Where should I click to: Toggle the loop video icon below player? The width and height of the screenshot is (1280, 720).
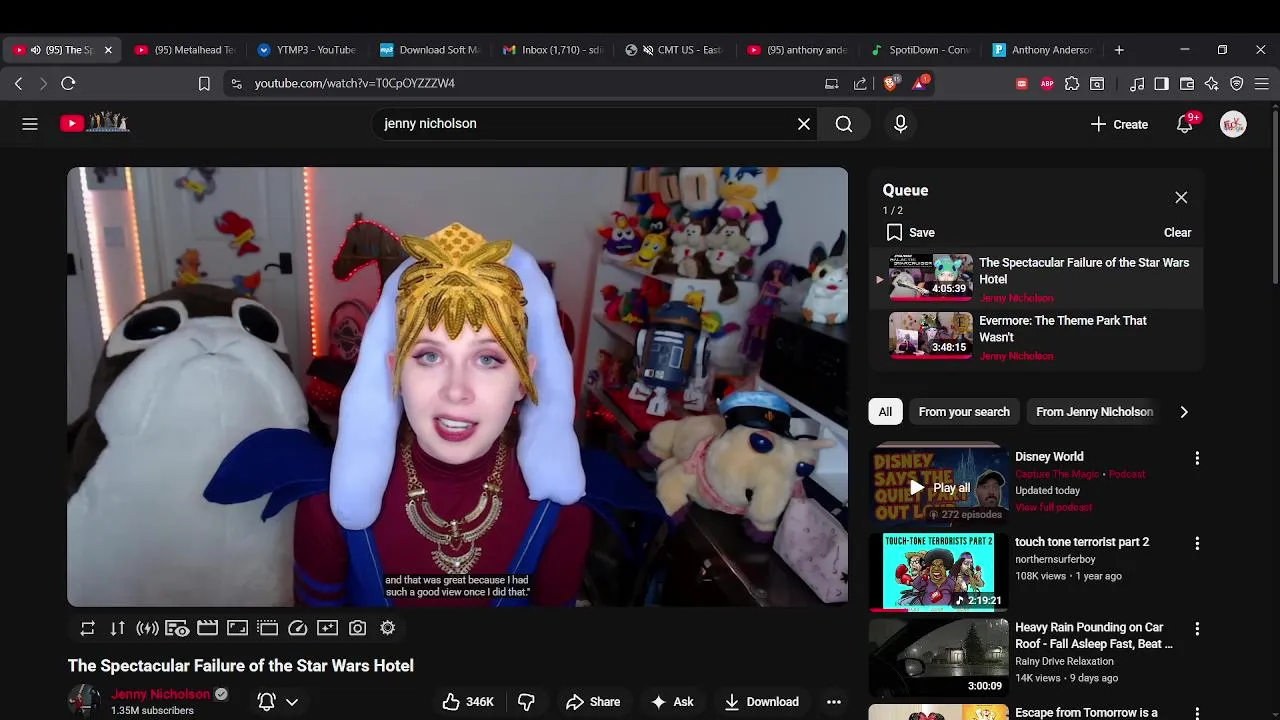[x=88, y=628]
